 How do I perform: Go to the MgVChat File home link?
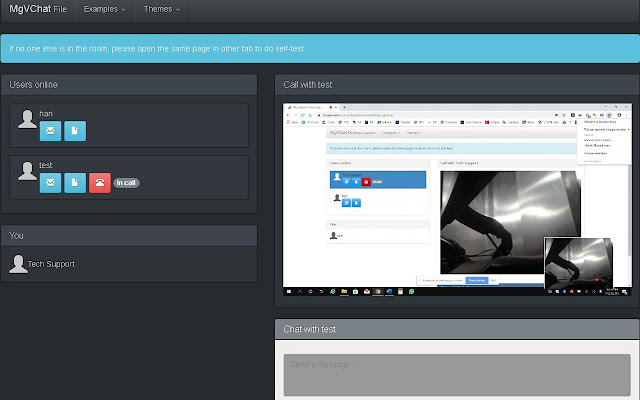(x=38, y=9)
